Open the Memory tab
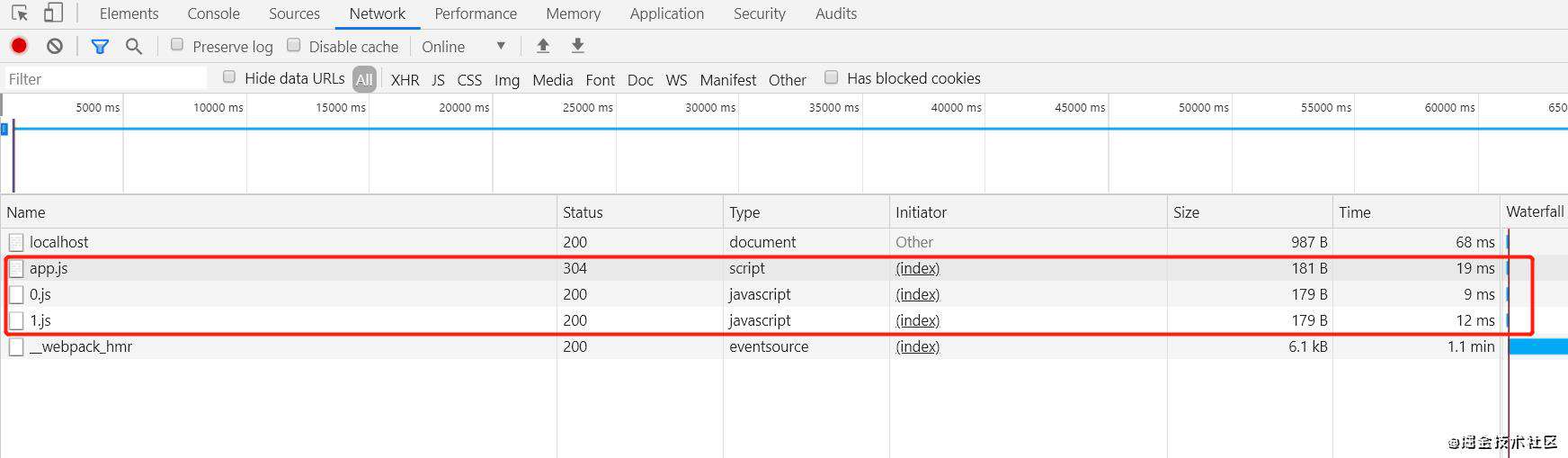This screenshot has height=458, width=1568. pyautogui.click(x=573, y=13)
